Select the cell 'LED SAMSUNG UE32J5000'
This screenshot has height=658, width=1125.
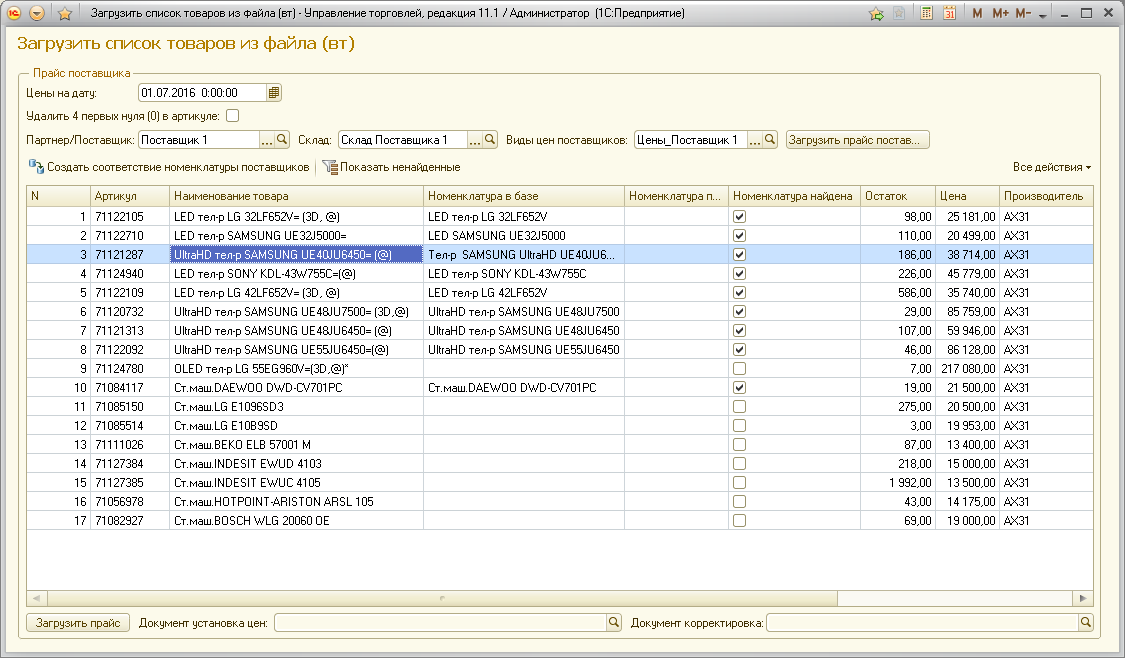(524, 235)
